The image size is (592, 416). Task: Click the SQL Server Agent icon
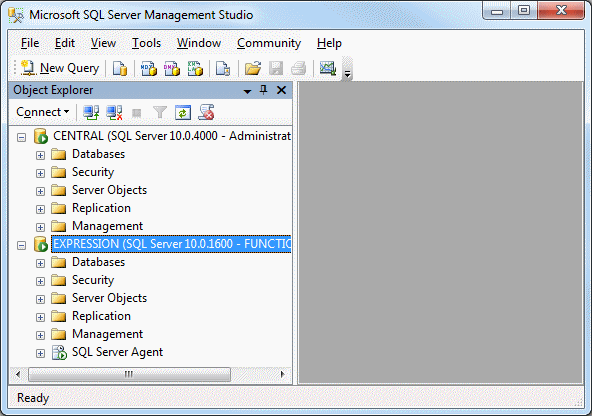[x=59, y=353]
